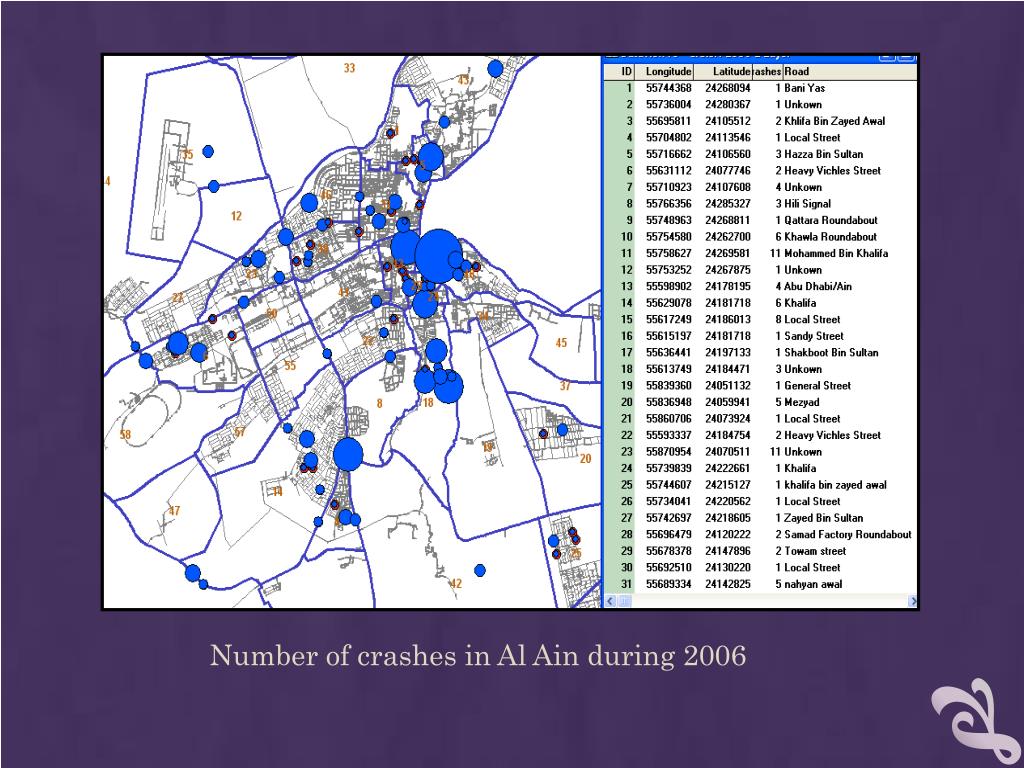
Task: Select row 29 Towam street
Action: [761, 551]
